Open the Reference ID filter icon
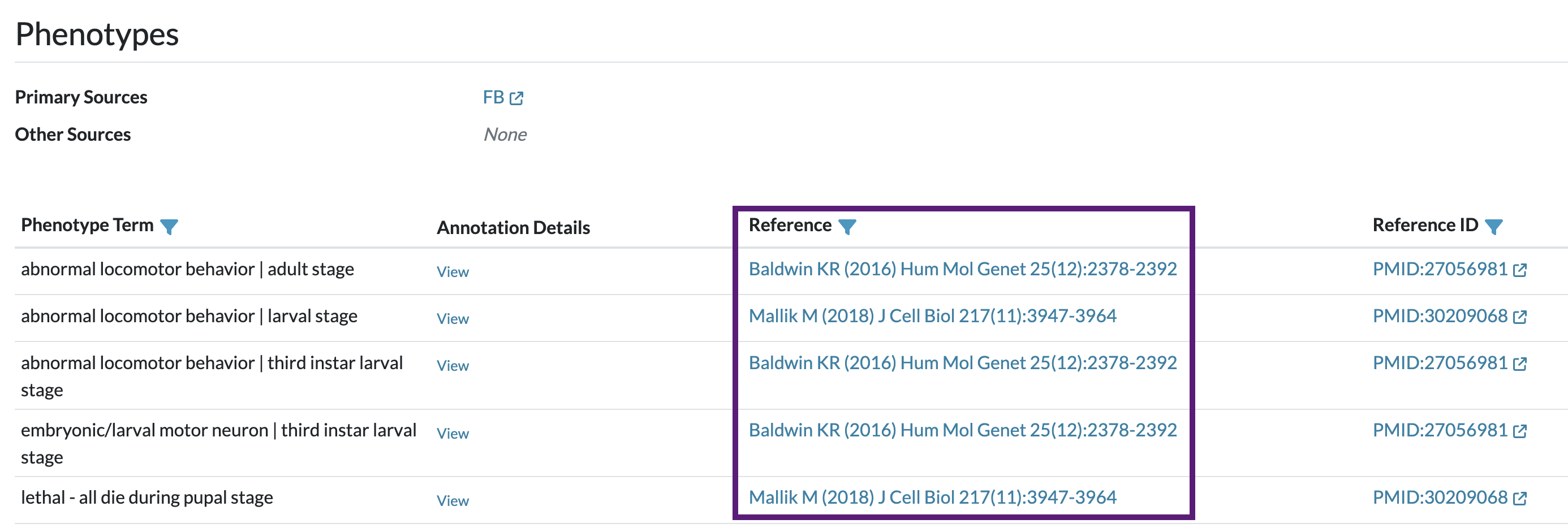The height and width of the screenshot is (528, 1568). [1493, 226]
